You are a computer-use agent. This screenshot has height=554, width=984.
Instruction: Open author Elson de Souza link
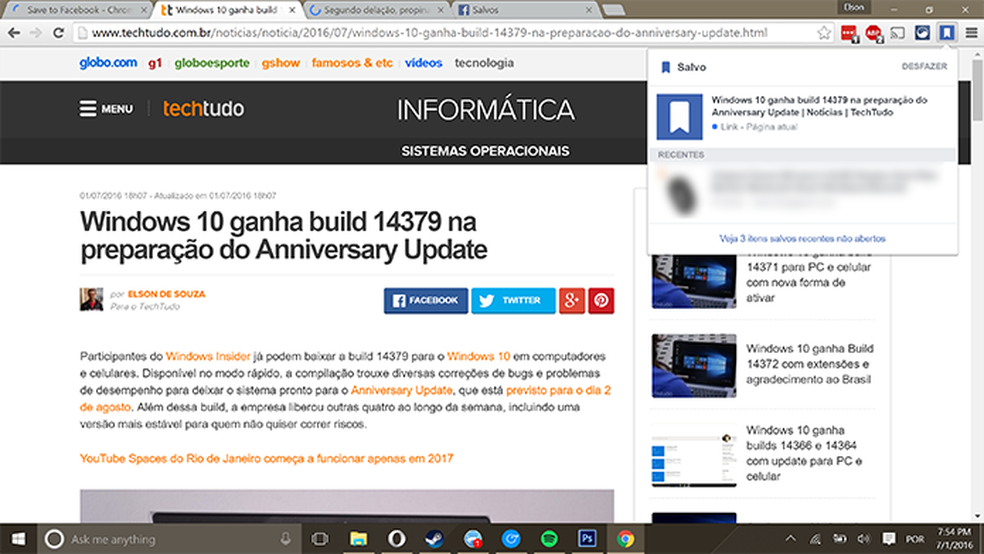(166, 294)
